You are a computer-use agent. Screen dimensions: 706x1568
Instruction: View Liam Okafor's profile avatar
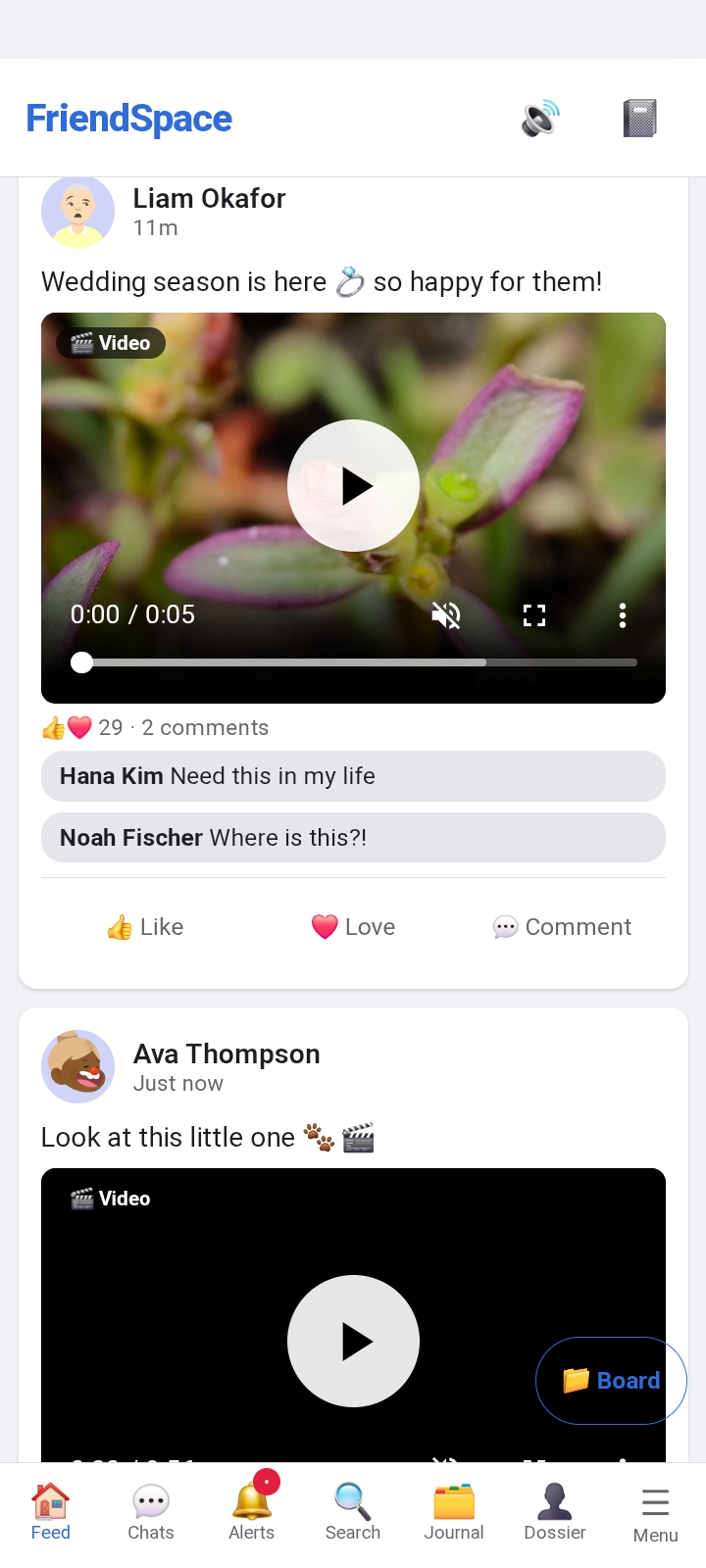coord(78,212)
